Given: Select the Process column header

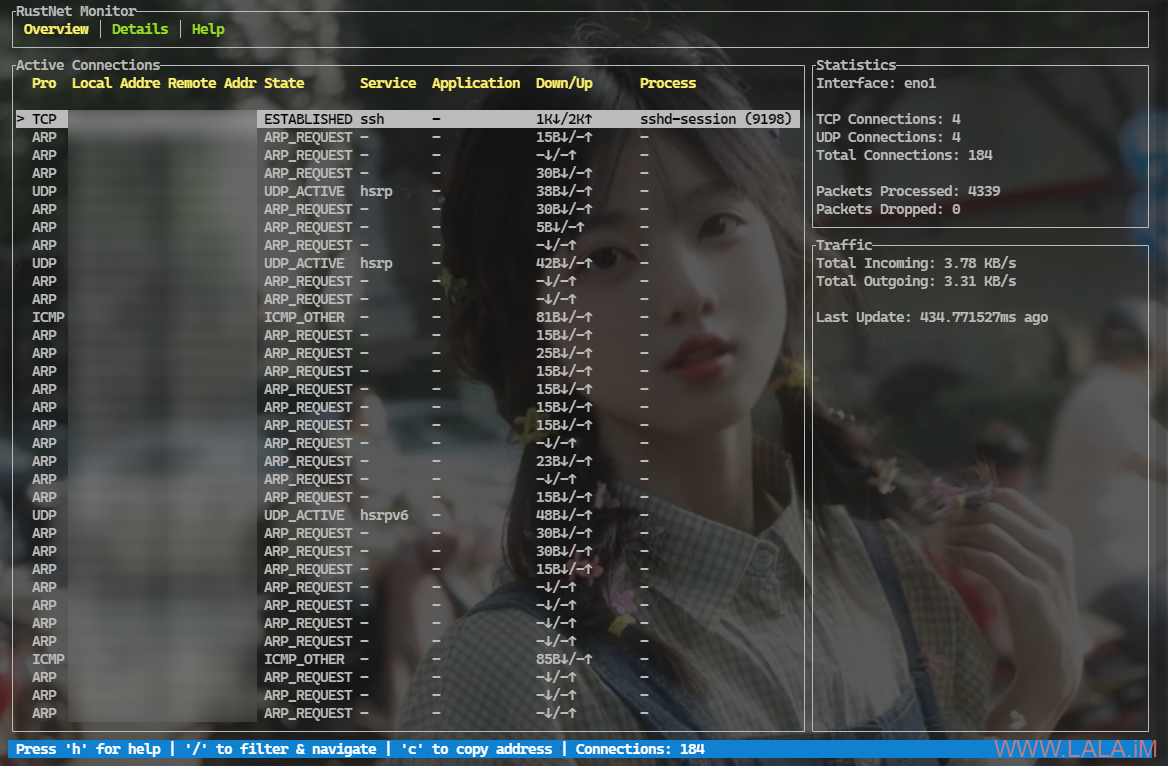Looking at the screenshot, I should (667, 83).
